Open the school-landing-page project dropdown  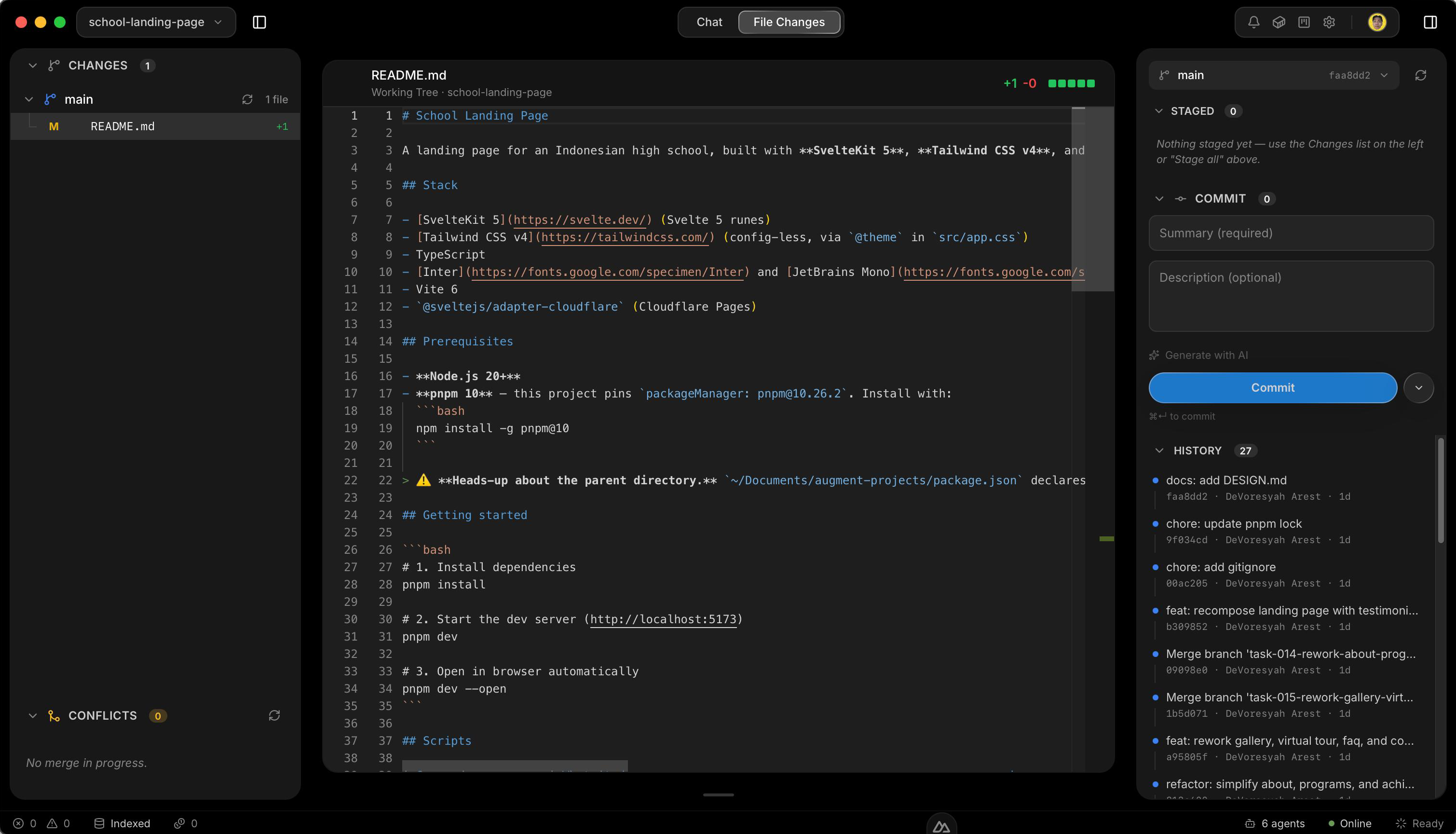tap(156, 22)
